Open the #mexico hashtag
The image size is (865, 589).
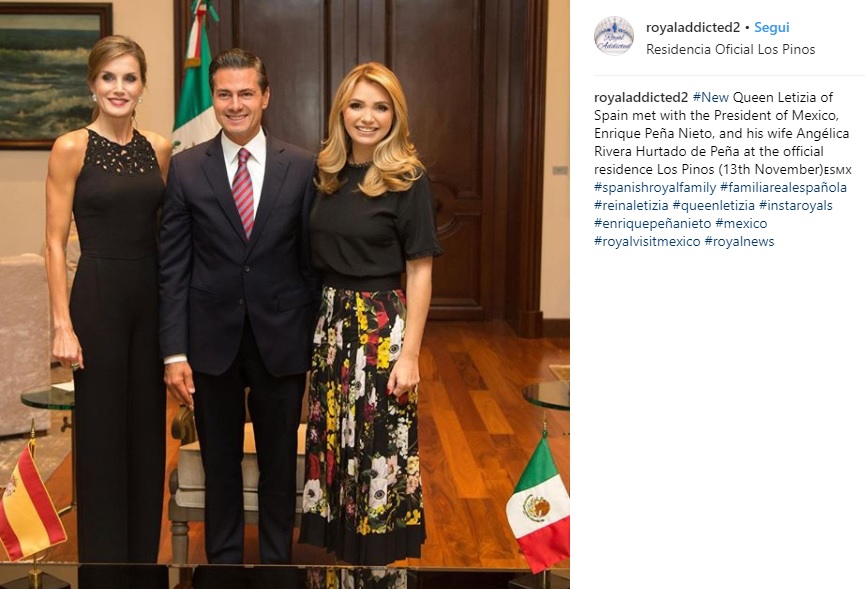pyautogui.click(x=741, y=223)
